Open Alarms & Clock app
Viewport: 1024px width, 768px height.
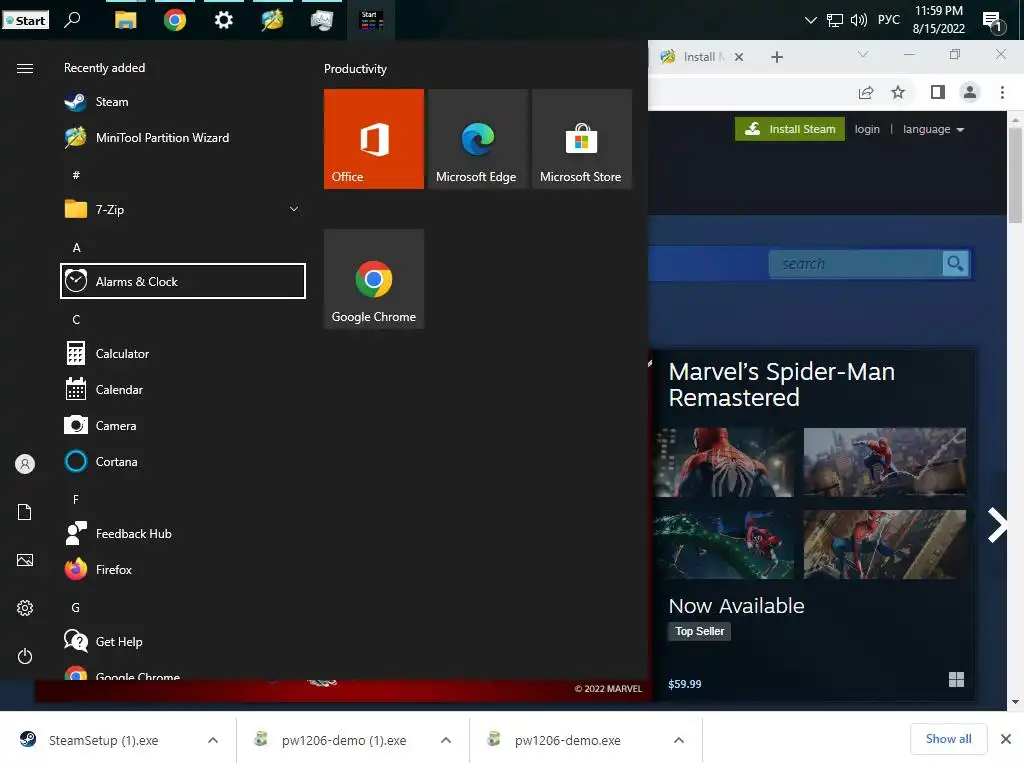click(183, 281)
